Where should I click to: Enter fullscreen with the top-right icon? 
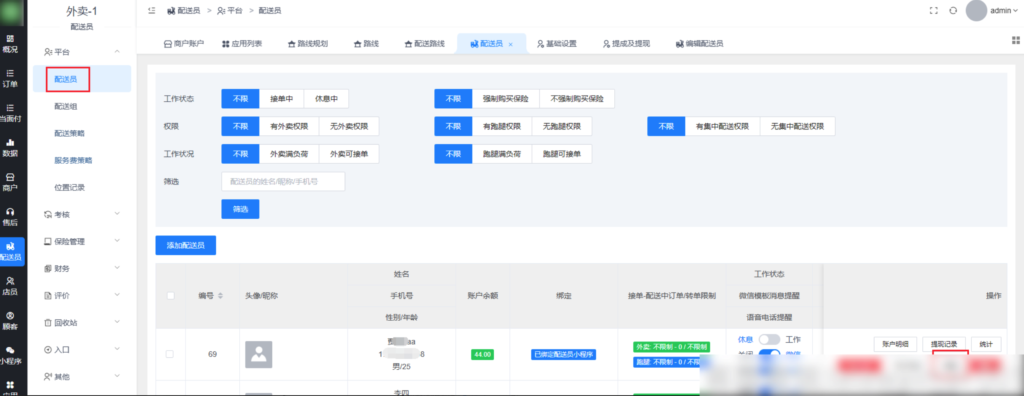(x=933, y=10)
